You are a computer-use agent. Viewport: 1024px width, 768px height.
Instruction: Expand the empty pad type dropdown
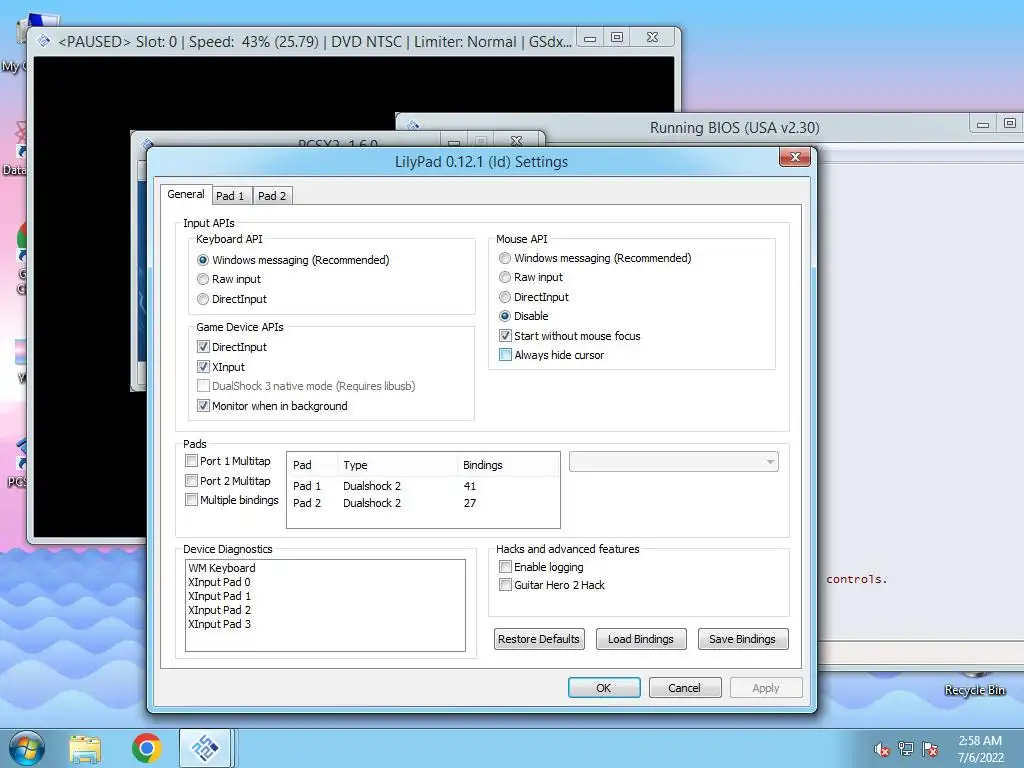click(673, 462)
